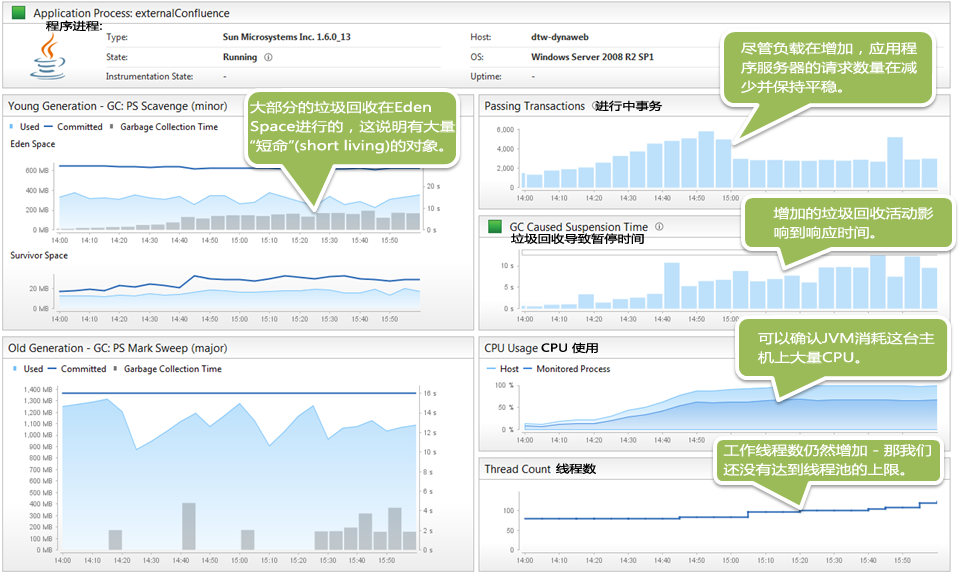The image size is (961, 574).
Task: Toggle Committed legend in Young Generation chart
Action: tap(74, 127)
